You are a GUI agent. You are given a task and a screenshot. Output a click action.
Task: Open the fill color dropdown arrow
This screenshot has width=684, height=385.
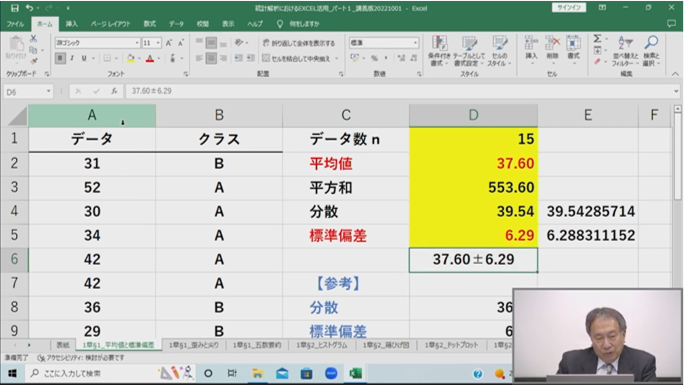click(139, 58)
